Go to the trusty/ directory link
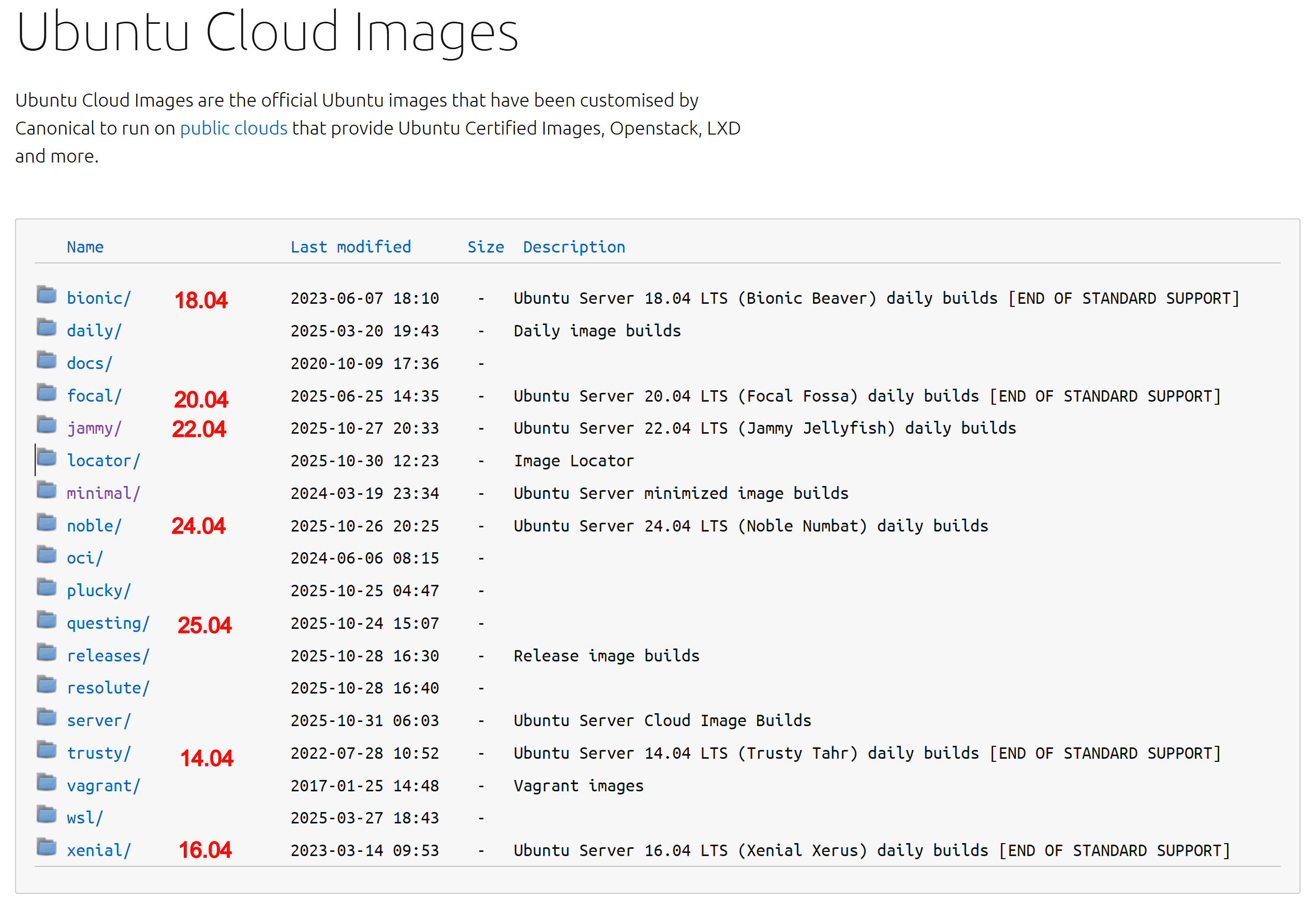This screenshot has width=1316, height=899. click(98, 754)
